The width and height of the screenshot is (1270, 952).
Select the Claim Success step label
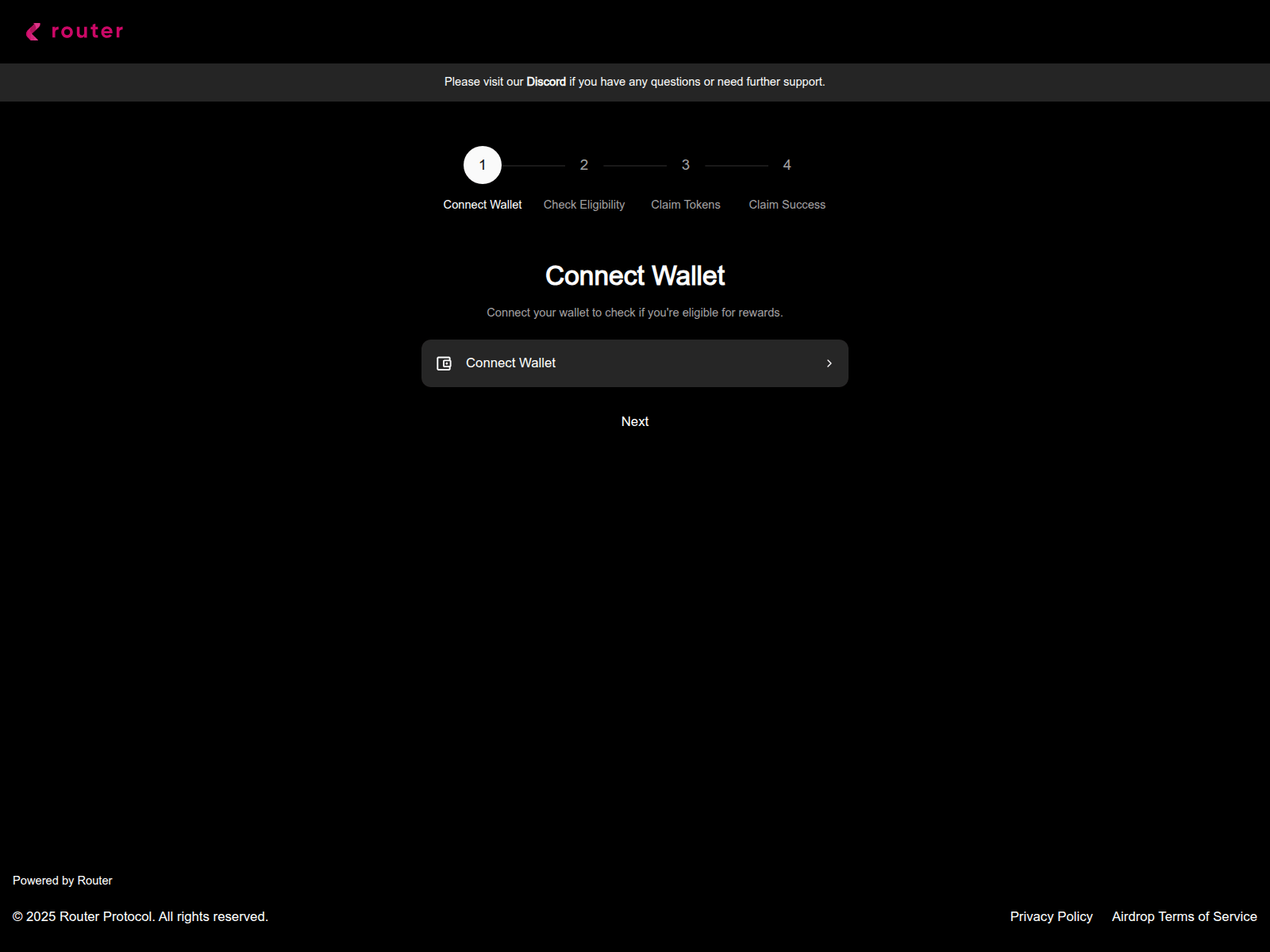[x=787, y=204]
